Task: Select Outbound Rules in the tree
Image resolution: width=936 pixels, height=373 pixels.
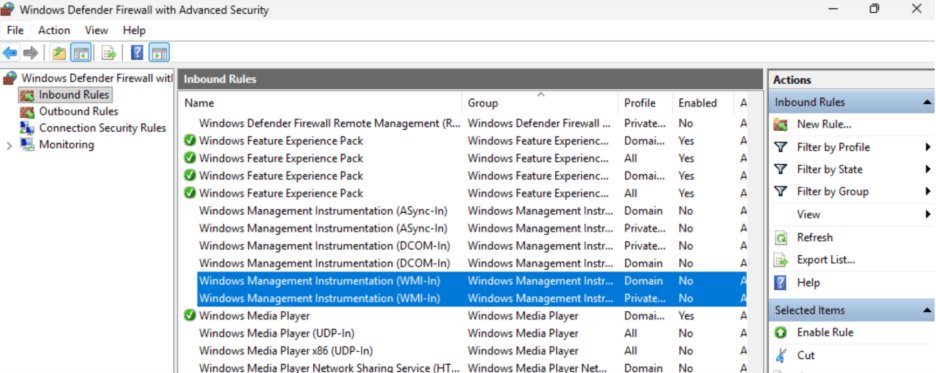Action: coord(79,112)
